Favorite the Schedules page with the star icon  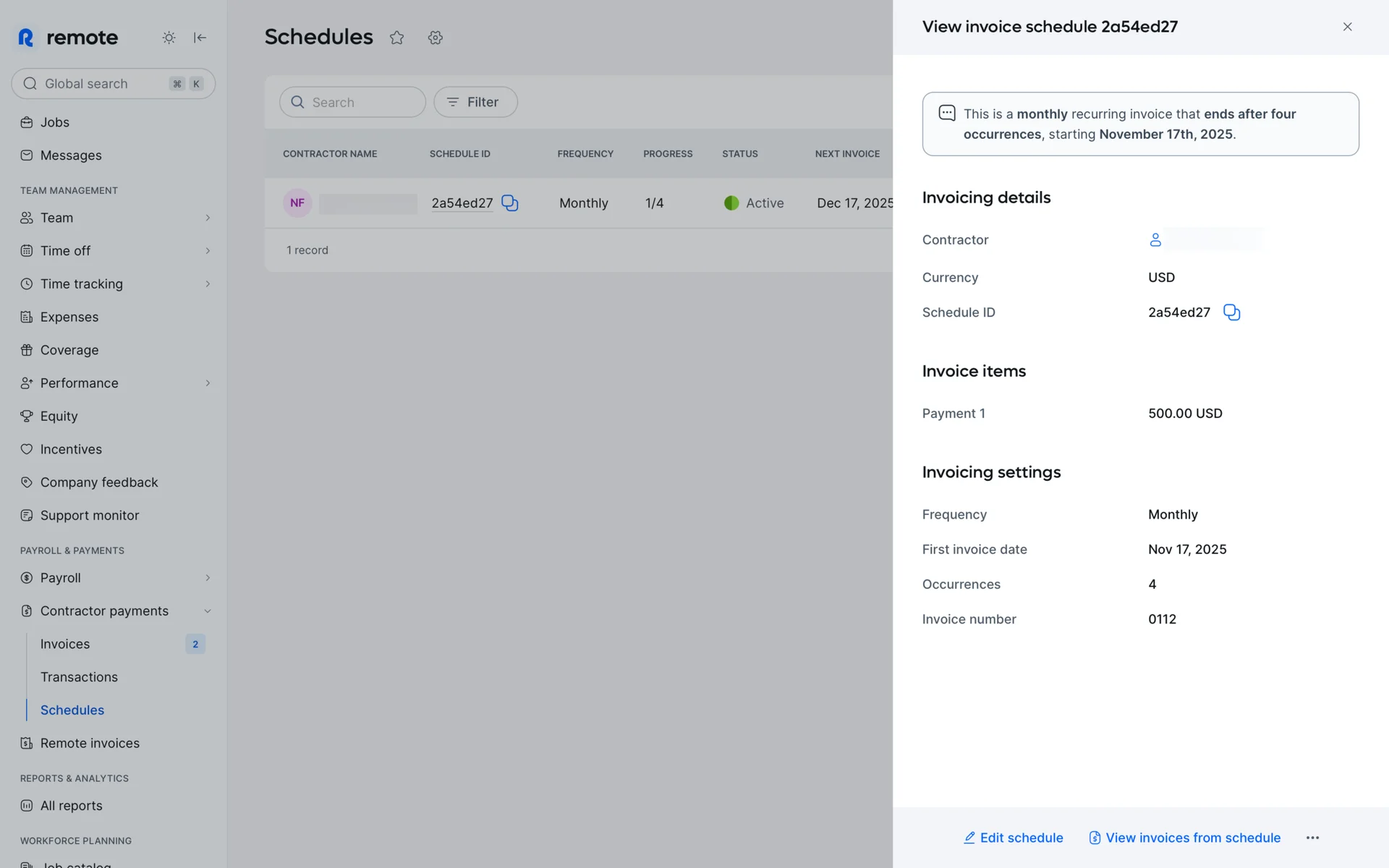pyautogui.click(x=396, y=38)
